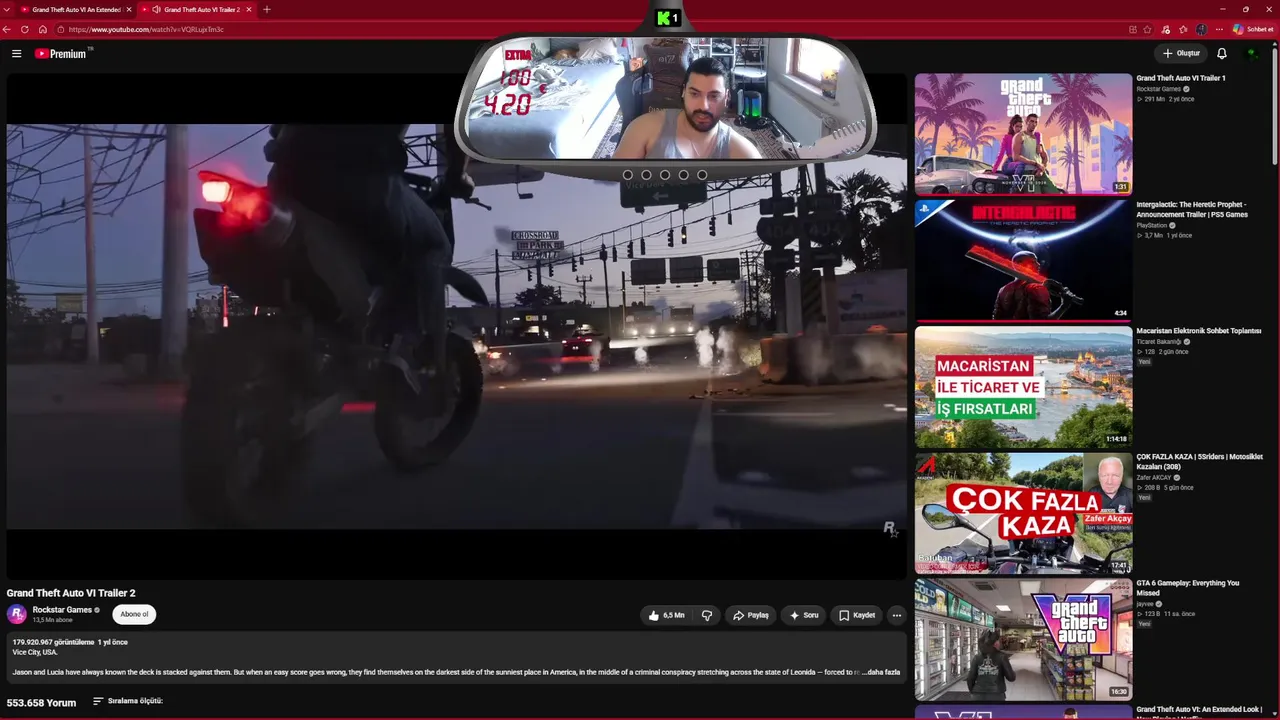Open the 'Soru' ask button
Viewport: 1280px width, 720px height.
tap(804, 616)
